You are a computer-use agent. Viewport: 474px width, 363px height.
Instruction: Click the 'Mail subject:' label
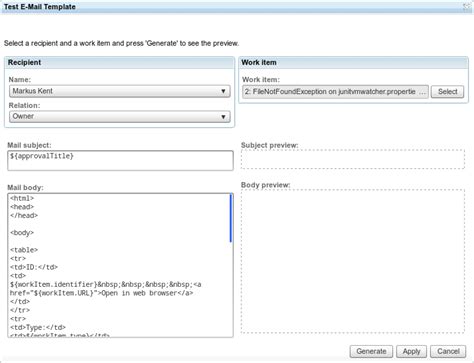click(30, 145)
